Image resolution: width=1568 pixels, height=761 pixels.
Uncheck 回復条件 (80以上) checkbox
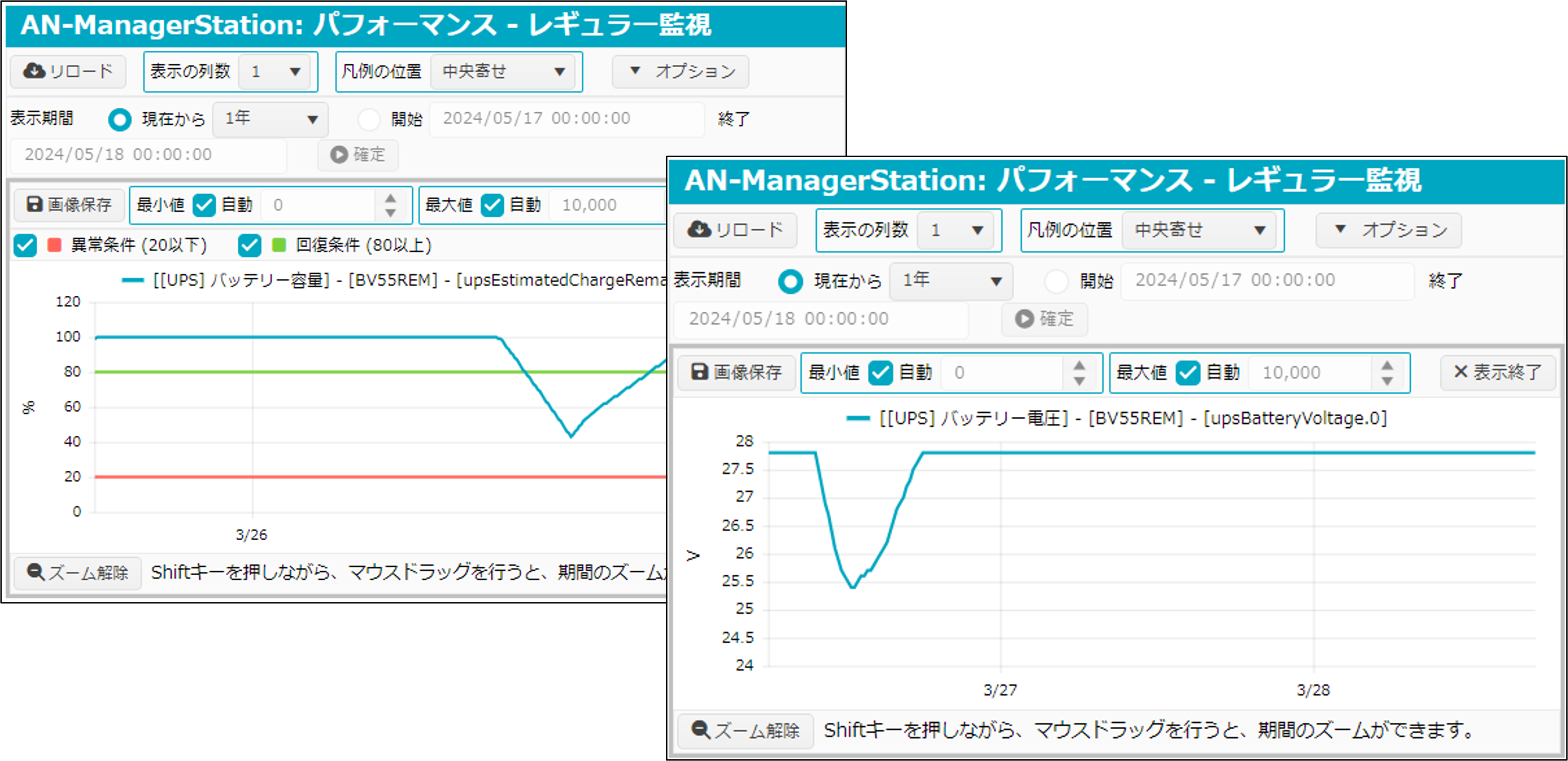(250, 245)
